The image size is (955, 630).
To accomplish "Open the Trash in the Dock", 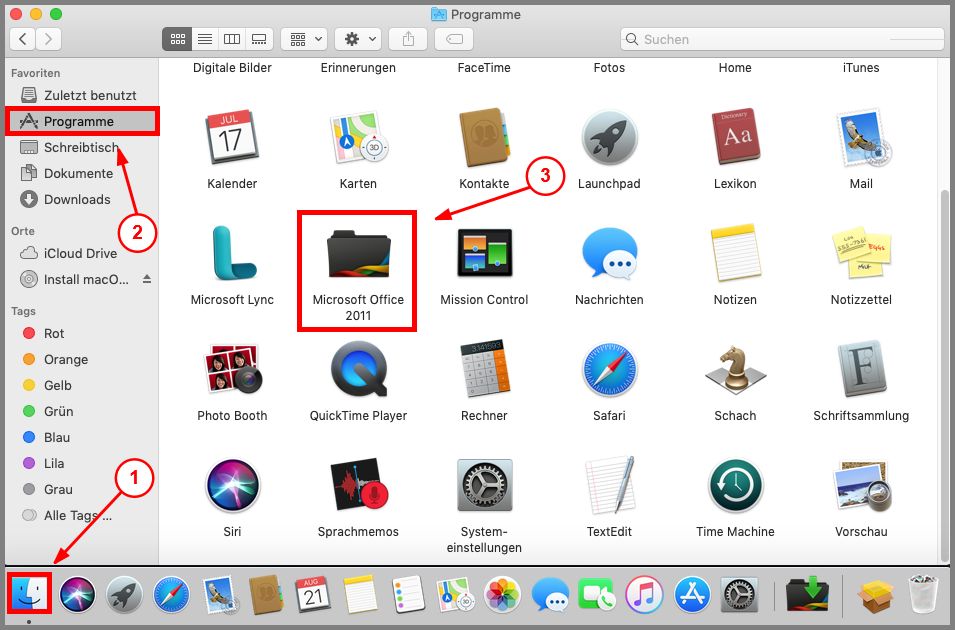I will click(924, 594).
